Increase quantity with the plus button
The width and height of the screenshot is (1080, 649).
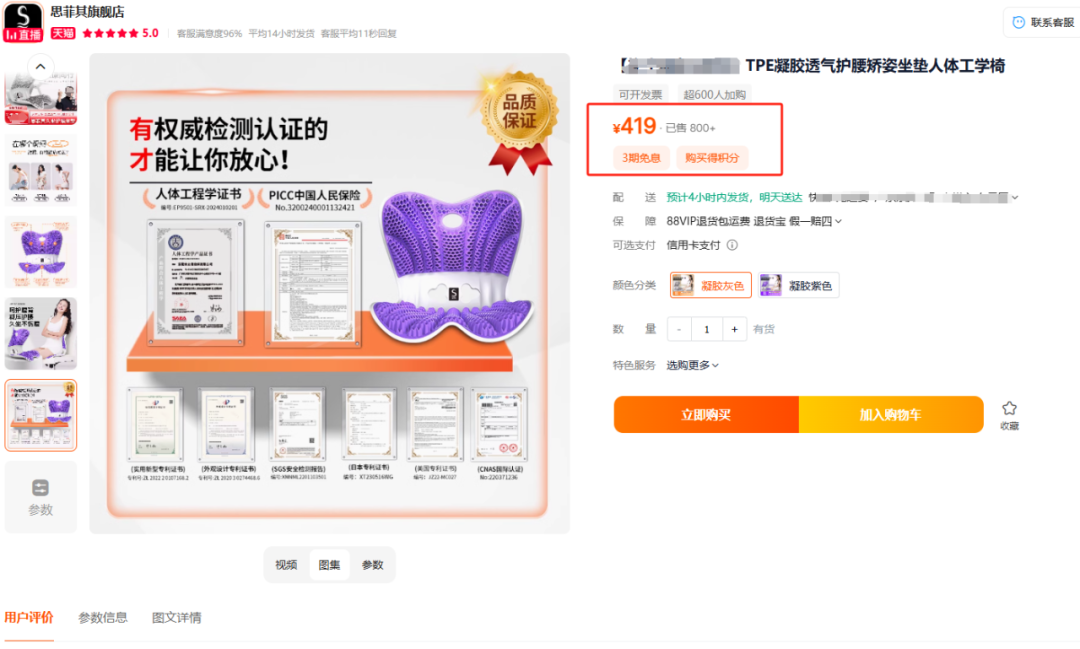tap(734, 329)
